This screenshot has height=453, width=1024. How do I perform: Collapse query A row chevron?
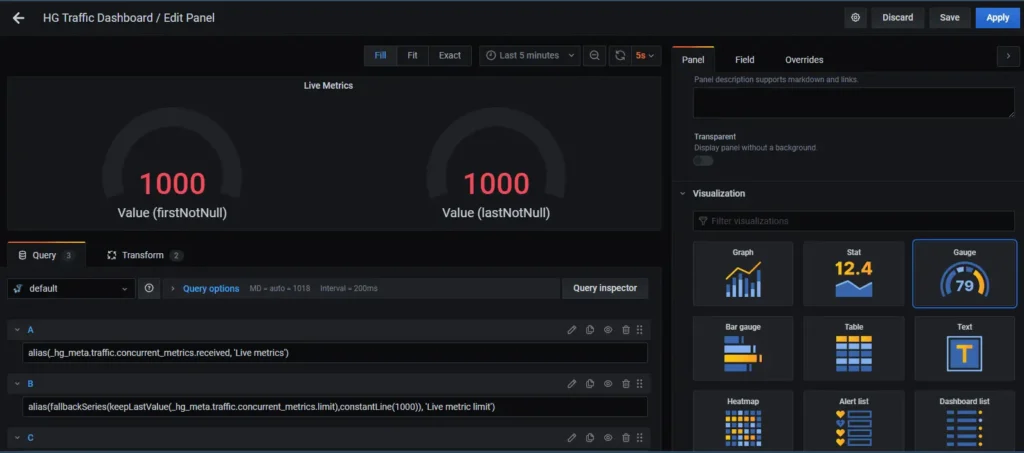pos(18,330)
